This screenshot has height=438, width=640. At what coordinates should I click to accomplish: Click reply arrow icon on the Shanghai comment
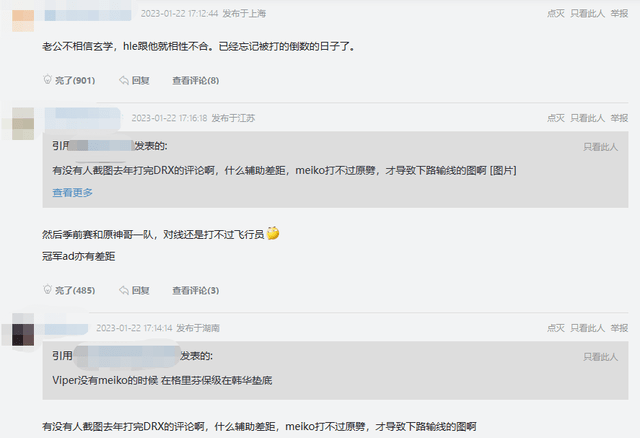[124, 80]
